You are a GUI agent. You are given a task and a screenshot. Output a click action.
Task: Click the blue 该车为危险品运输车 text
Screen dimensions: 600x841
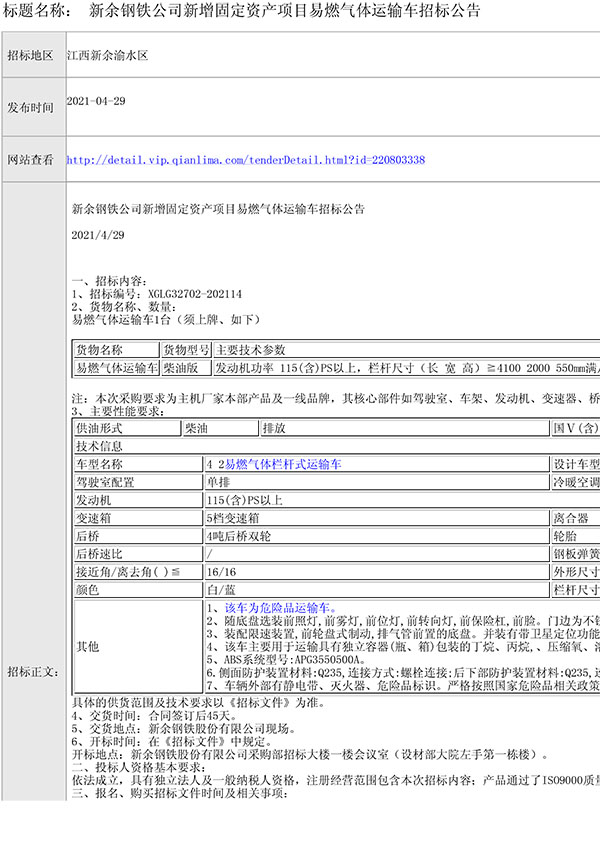282,608
